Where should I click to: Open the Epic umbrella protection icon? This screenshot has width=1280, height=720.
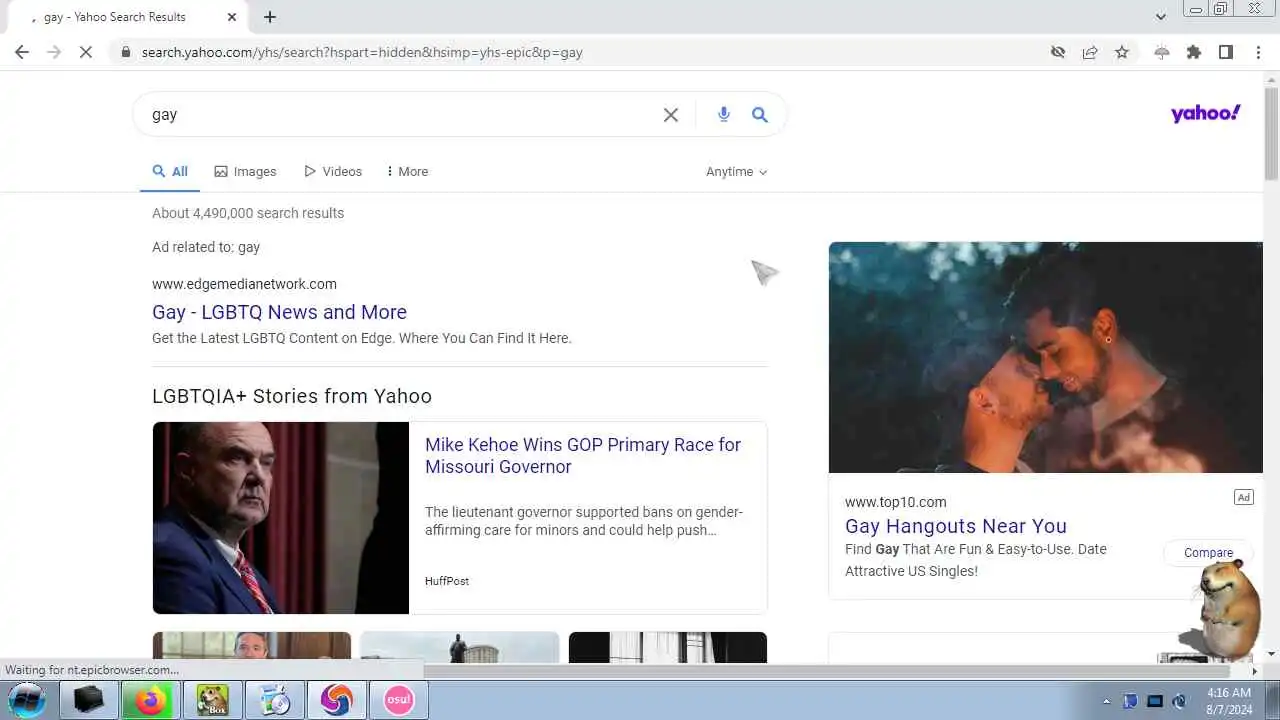(x=1161, y=52)
